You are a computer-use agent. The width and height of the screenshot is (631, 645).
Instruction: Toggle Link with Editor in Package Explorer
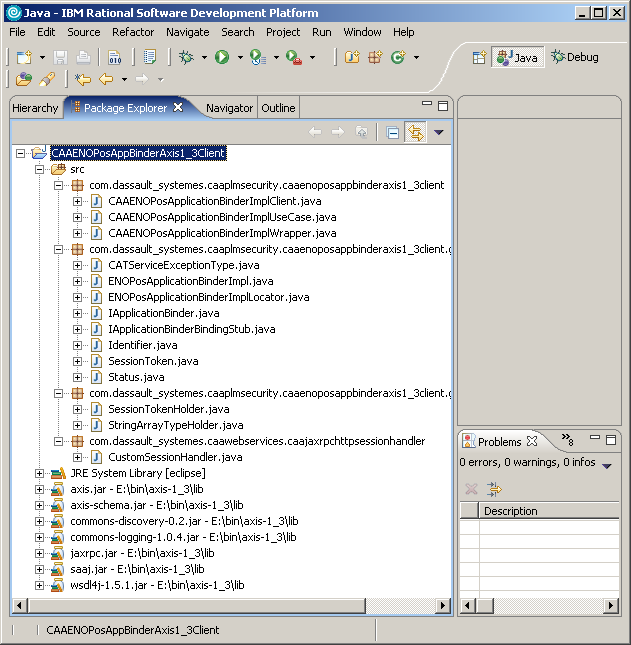click(415, 132)
